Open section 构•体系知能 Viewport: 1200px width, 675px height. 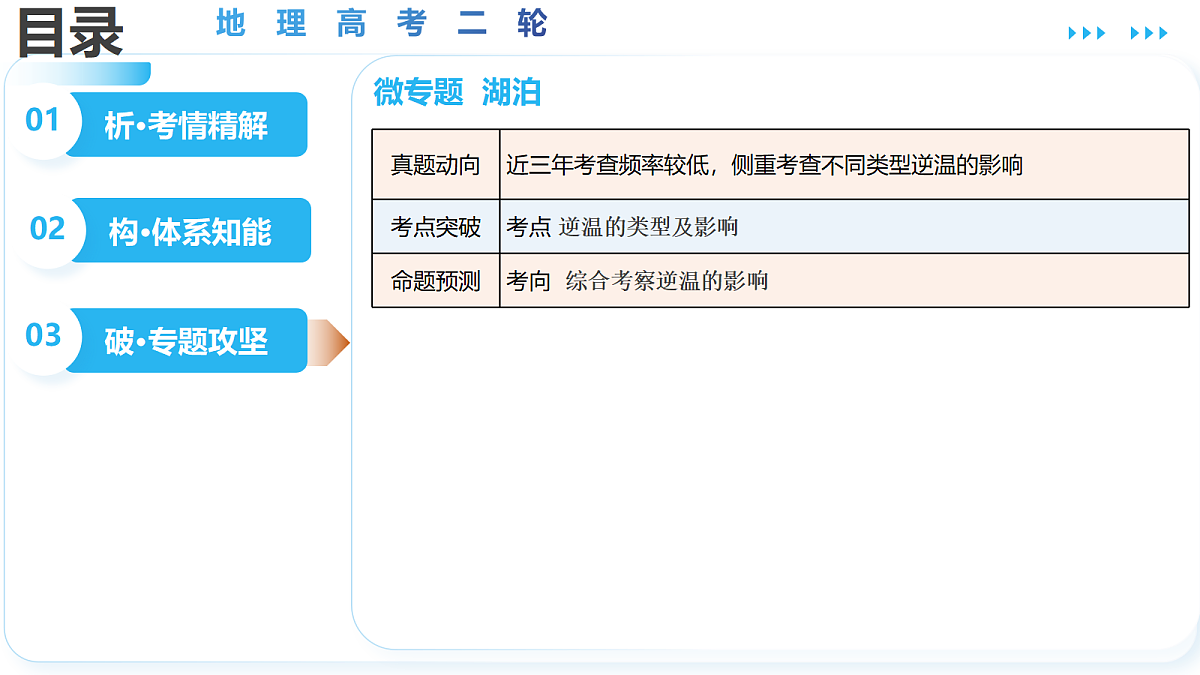[x=190, y=231]
